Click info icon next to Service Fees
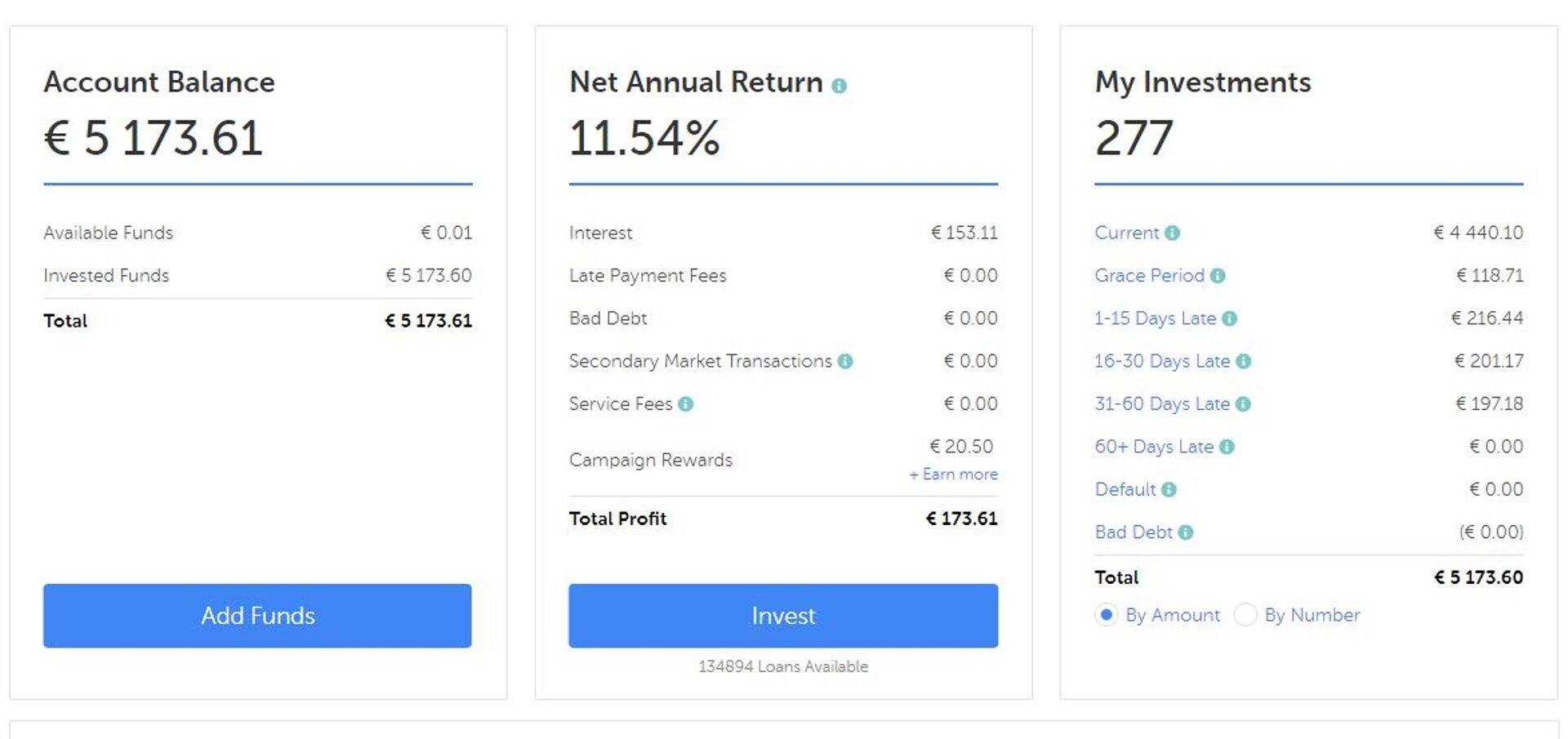1568x739 pixels. 686,404
